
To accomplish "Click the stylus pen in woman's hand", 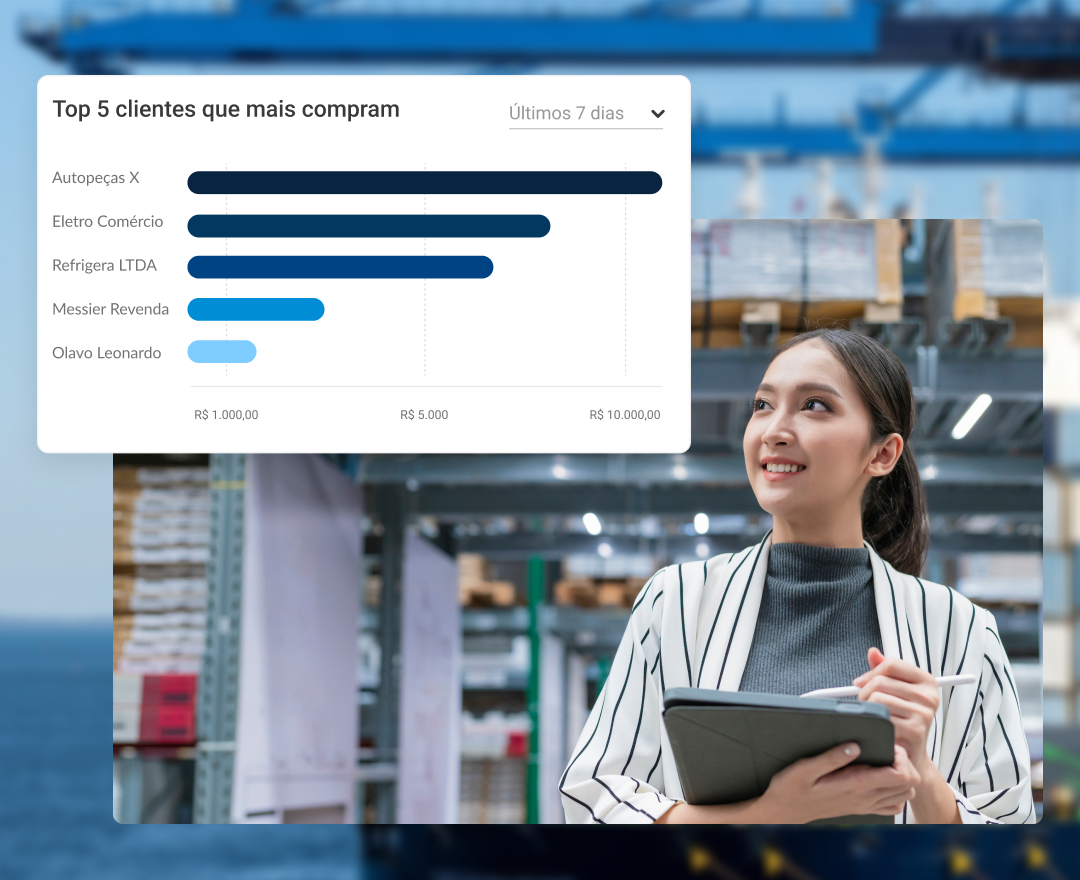I will pyautogui.click(x=889, y=687).
